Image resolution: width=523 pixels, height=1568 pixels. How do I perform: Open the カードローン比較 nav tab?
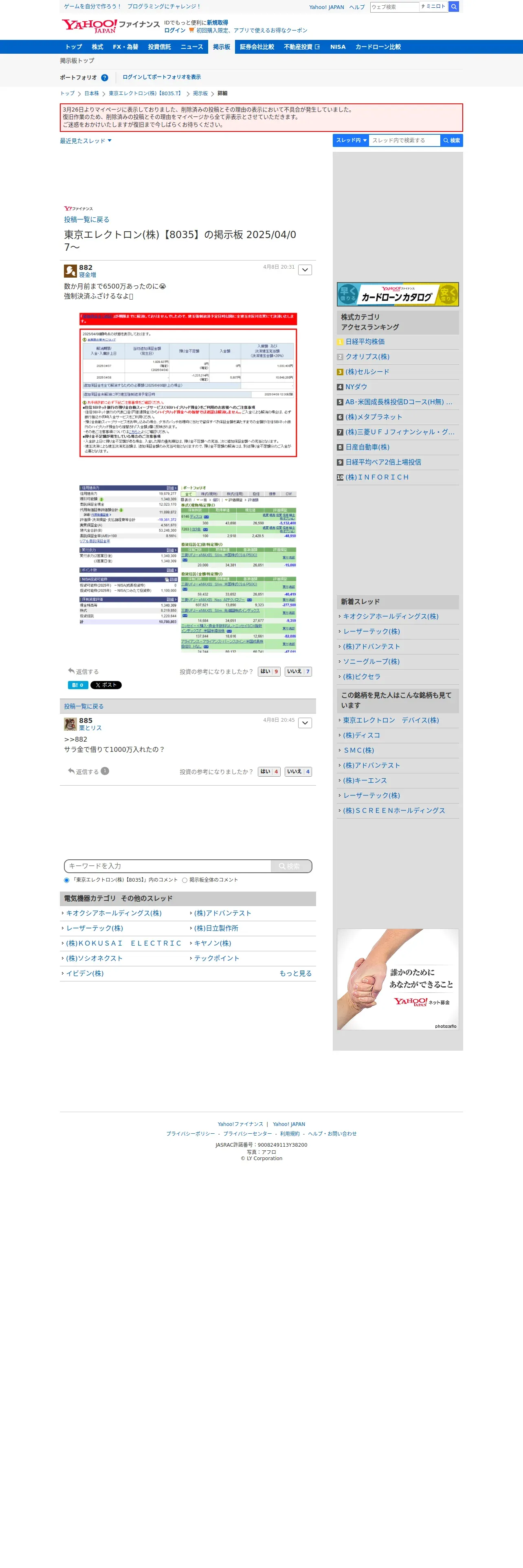tap(378, 47)
